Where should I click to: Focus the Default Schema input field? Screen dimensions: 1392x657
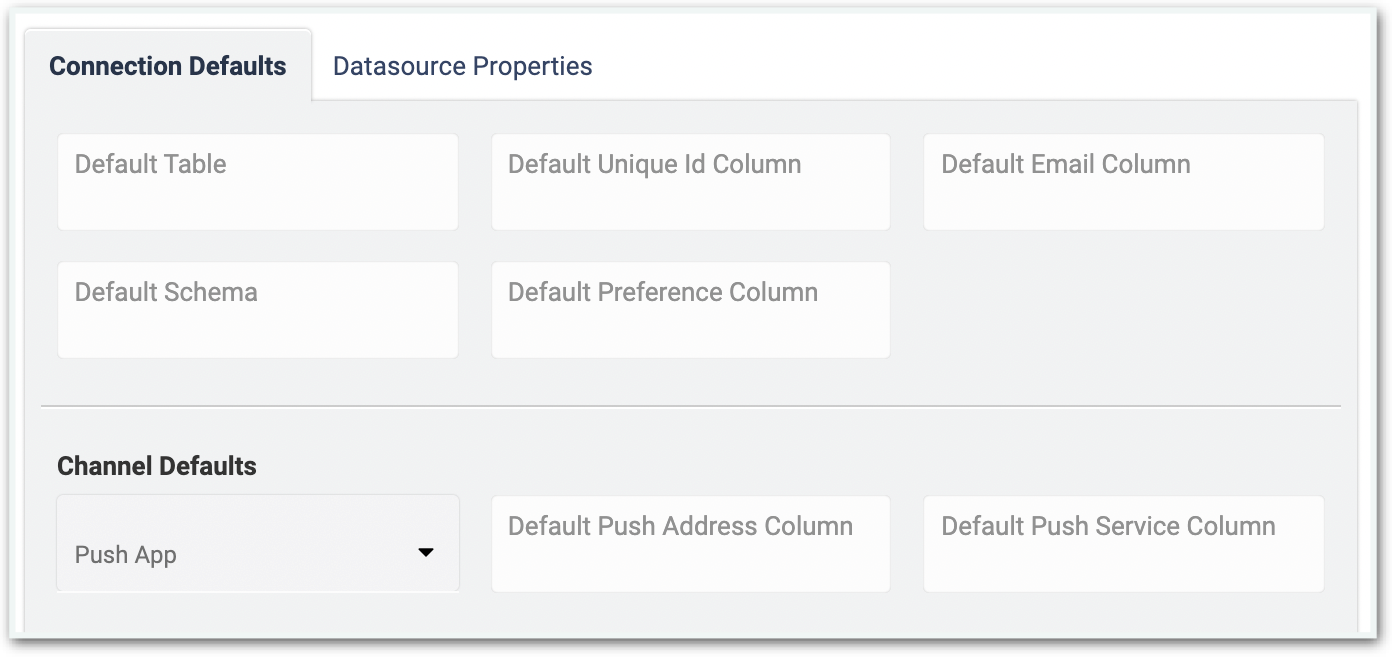pyautogui.click(x=258, y=310)
